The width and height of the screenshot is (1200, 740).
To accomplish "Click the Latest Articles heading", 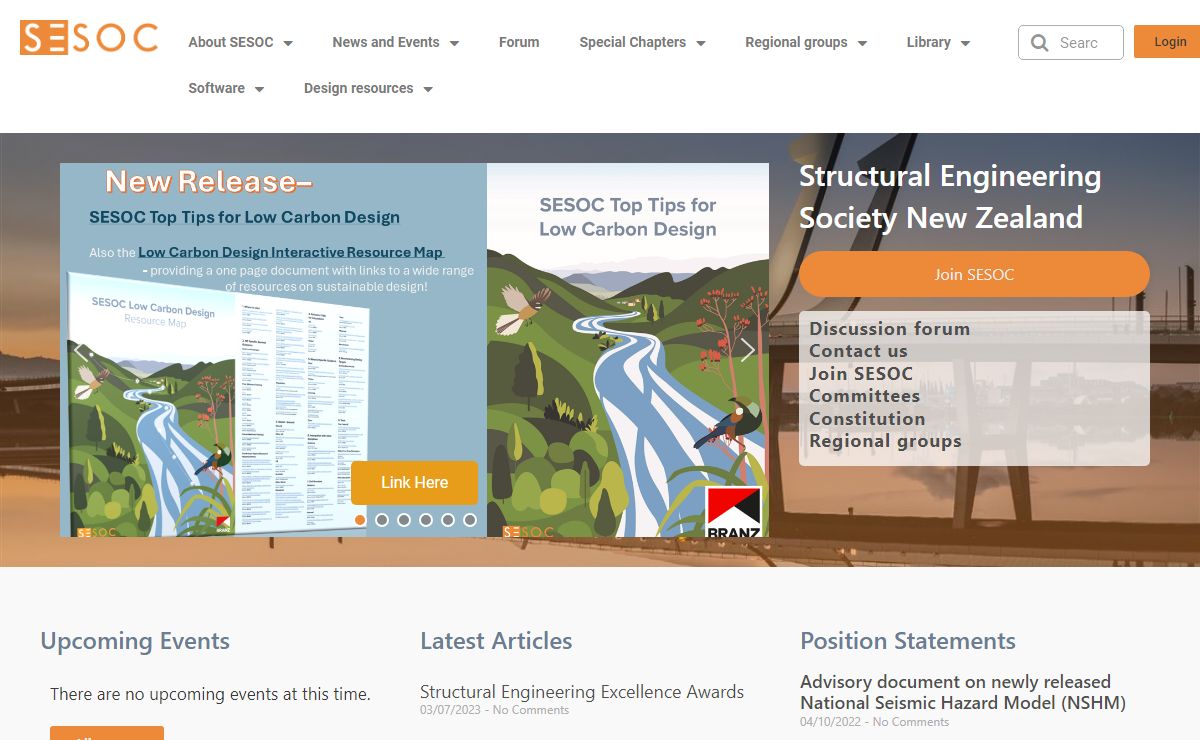I will 496,641.
